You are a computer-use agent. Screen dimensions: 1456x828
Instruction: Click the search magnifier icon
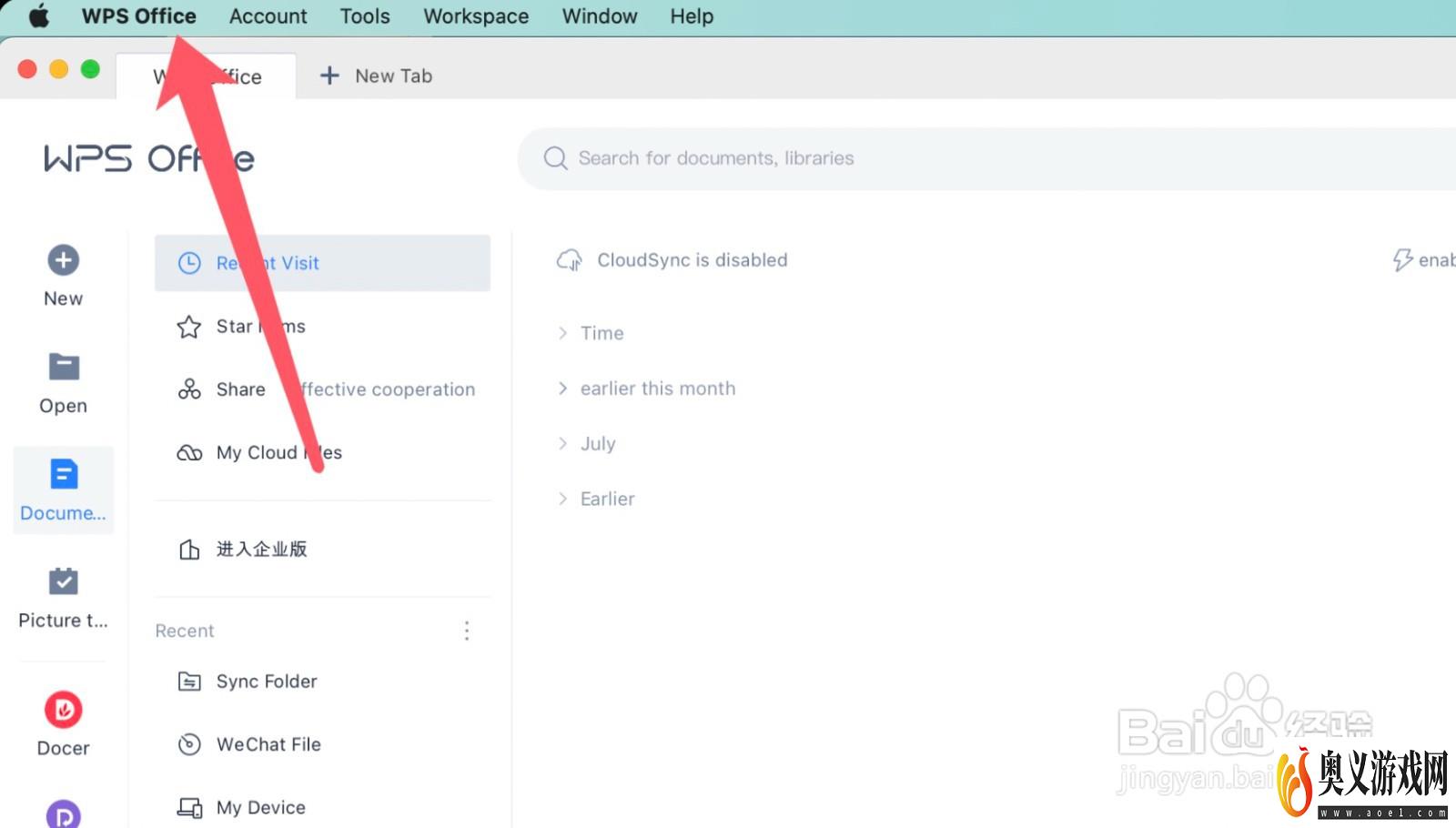(x=555, y=158)
